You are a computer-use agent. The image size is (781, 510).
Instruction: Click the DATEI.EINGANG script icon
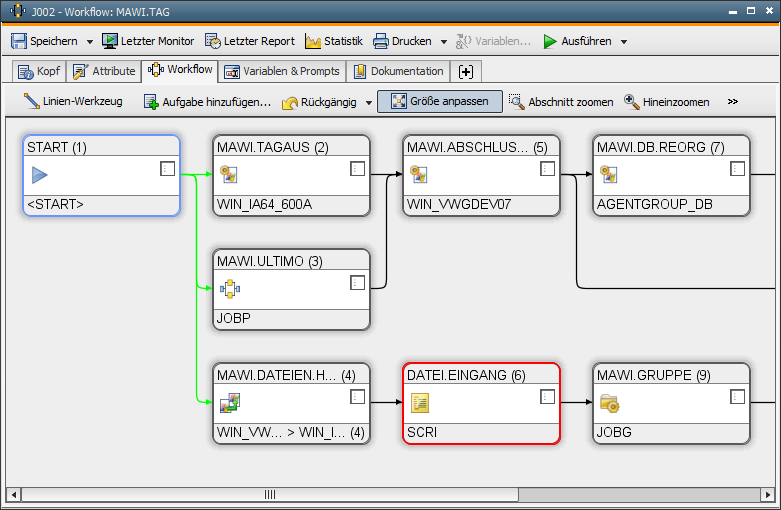(x=420, y=403)
